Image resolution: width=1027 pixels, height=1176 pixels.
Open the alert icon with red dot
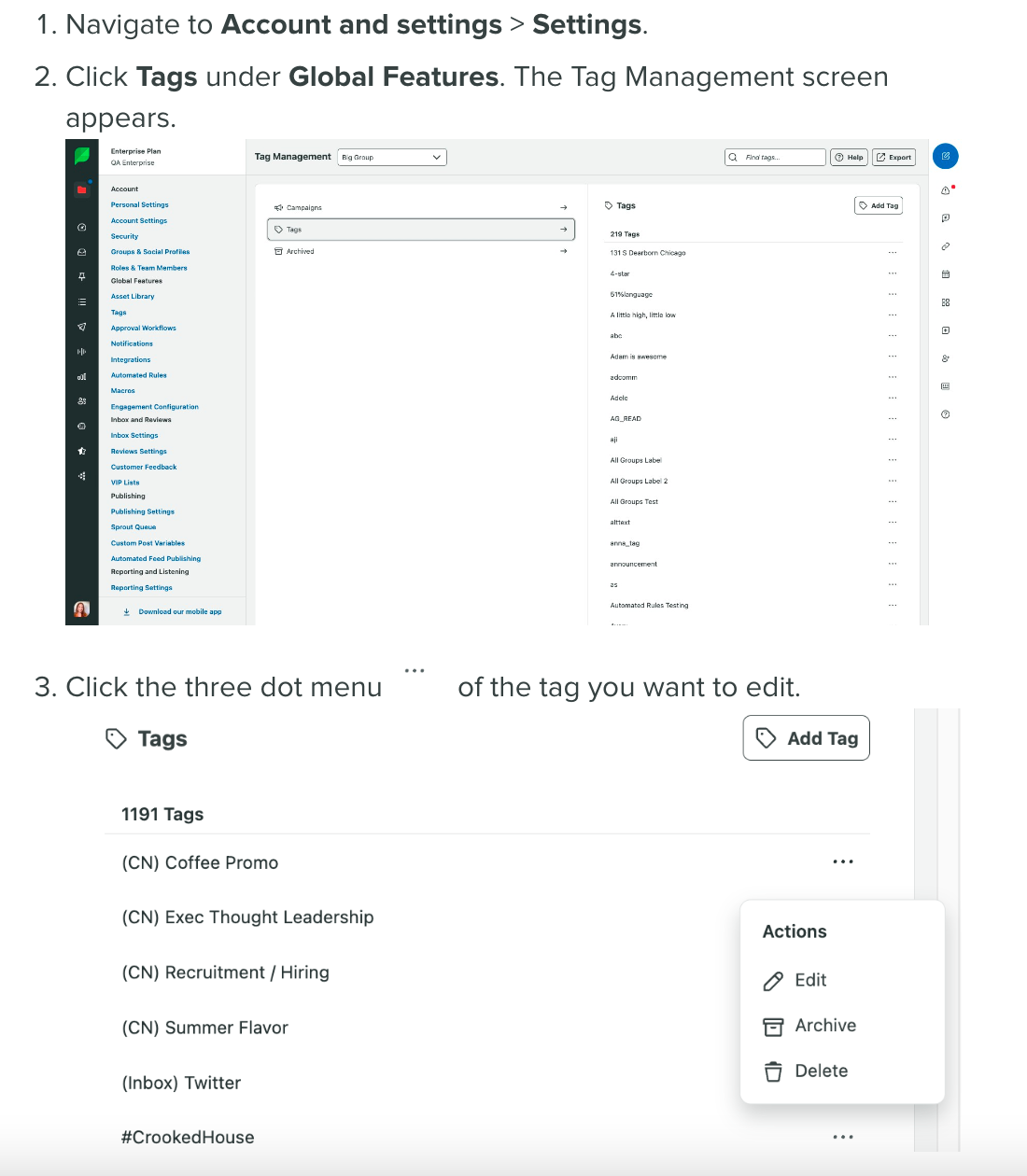(946, 190)
